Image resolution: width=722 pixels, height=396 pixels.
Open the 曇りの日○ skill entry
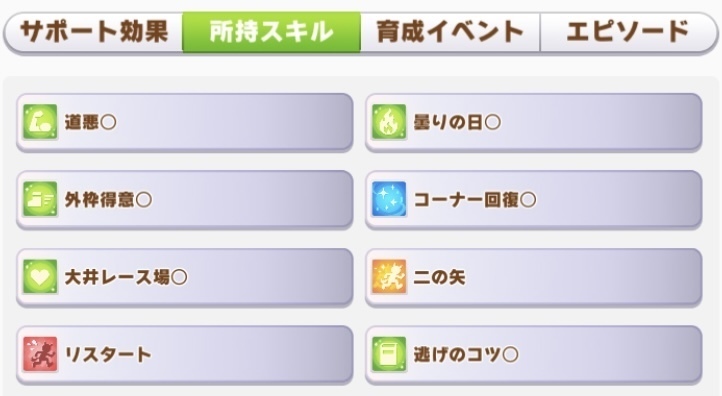pyautogui.click(x=534, y=122)
